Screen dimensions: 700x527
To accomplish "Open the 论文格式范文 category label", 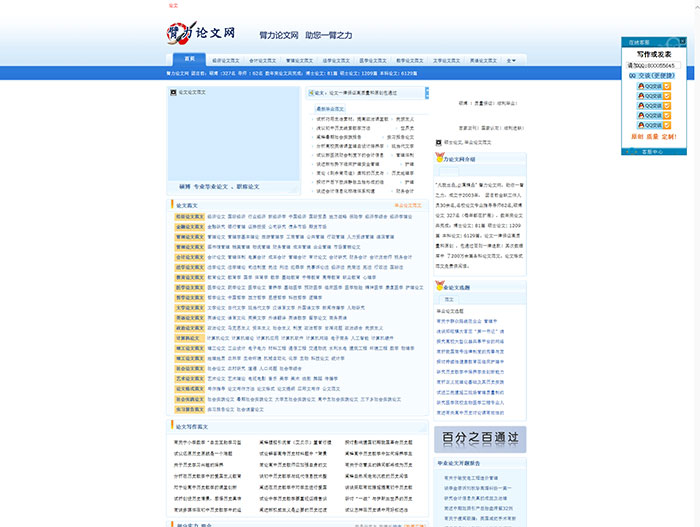I will [189, 389].
